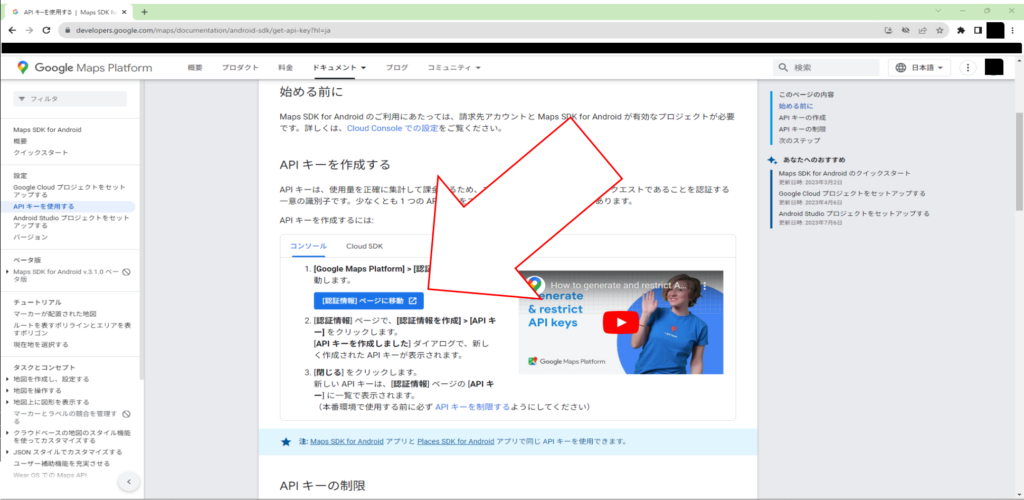Select 現在地を選択する in sidebar
Screen dimensions: 1024x500
[40, 345]
